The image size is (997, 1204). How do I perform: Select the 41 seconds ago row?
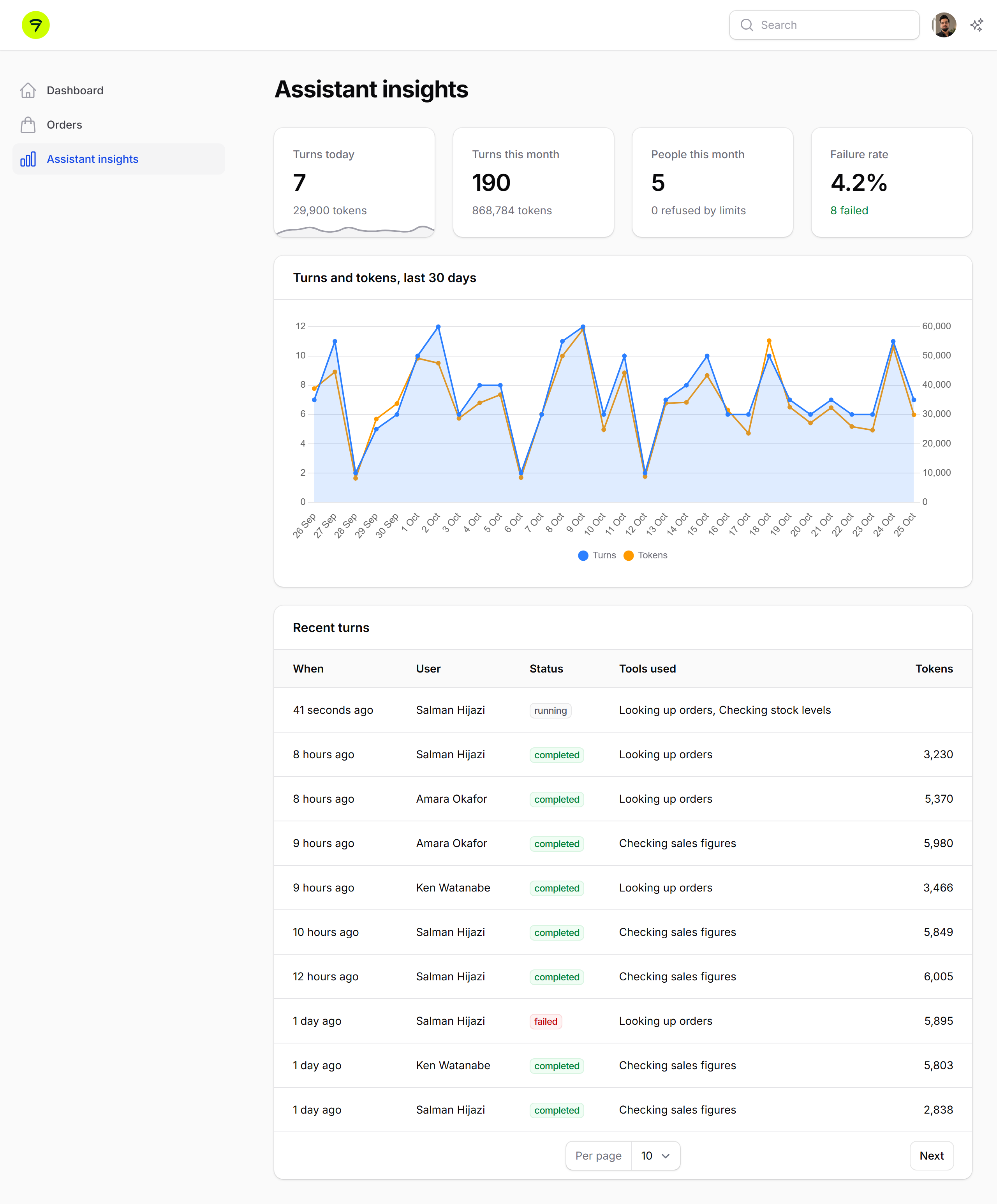tap(623, 710)
